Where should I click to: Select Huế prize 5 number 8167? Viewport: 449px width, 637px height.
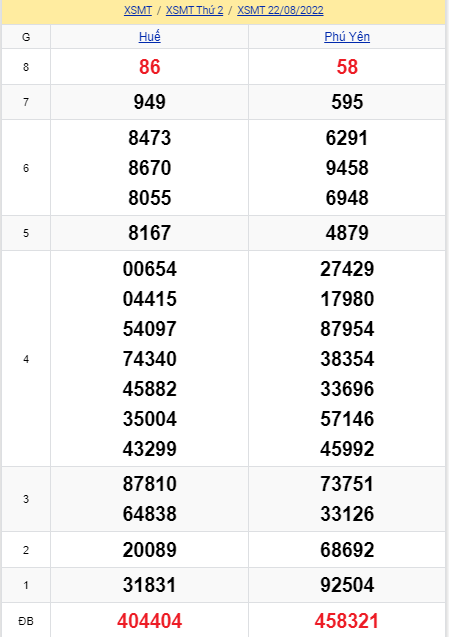(150, 233)
